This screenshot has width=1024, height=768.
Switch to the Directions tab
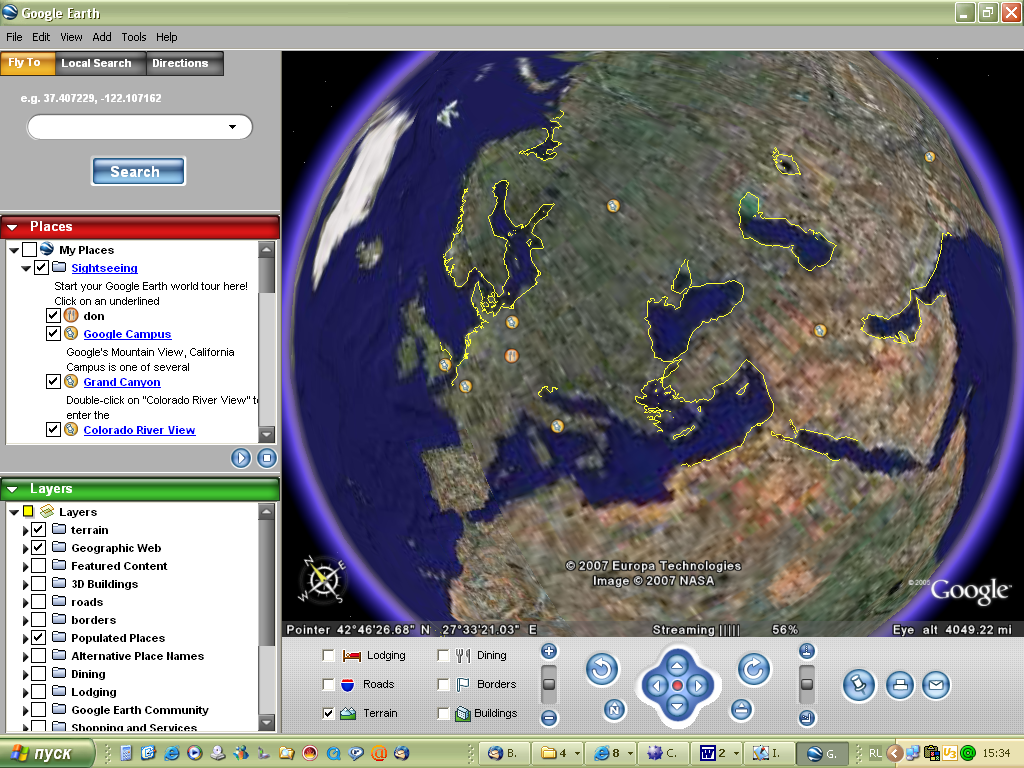point(185,63)
